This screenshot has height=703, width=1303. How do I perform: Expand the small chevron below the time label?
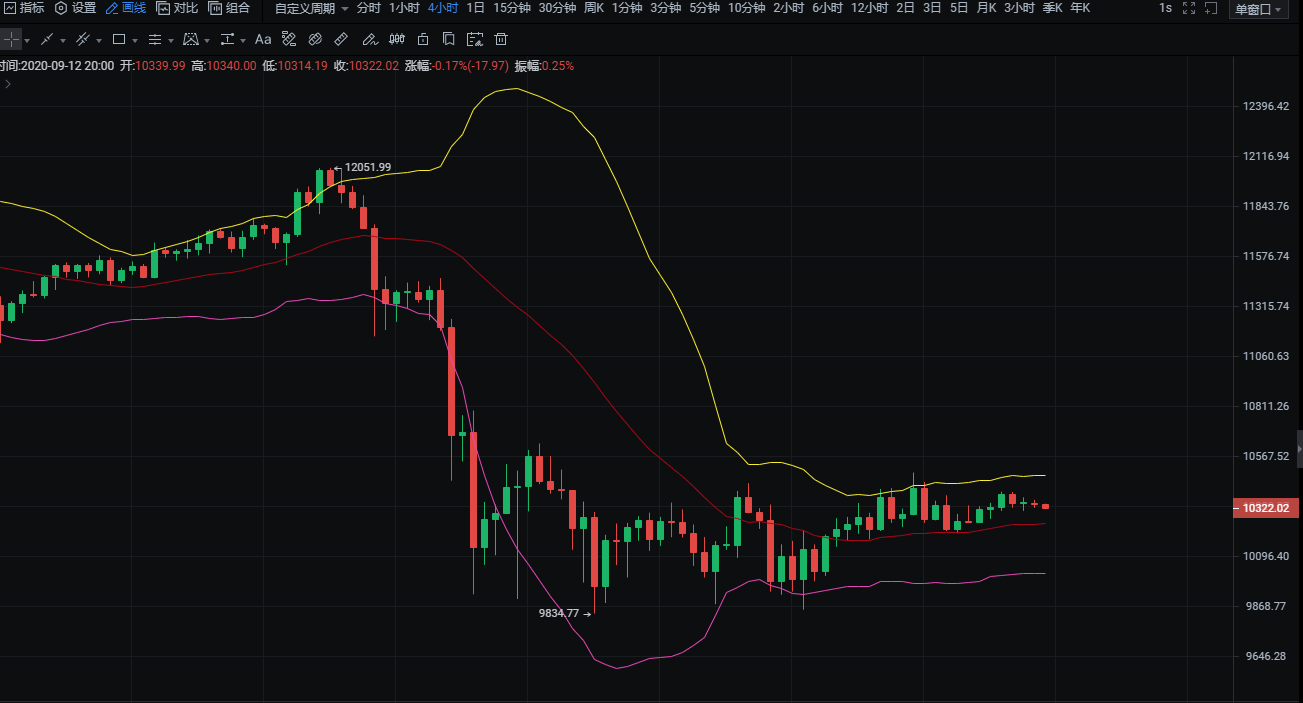click(8, 84)
